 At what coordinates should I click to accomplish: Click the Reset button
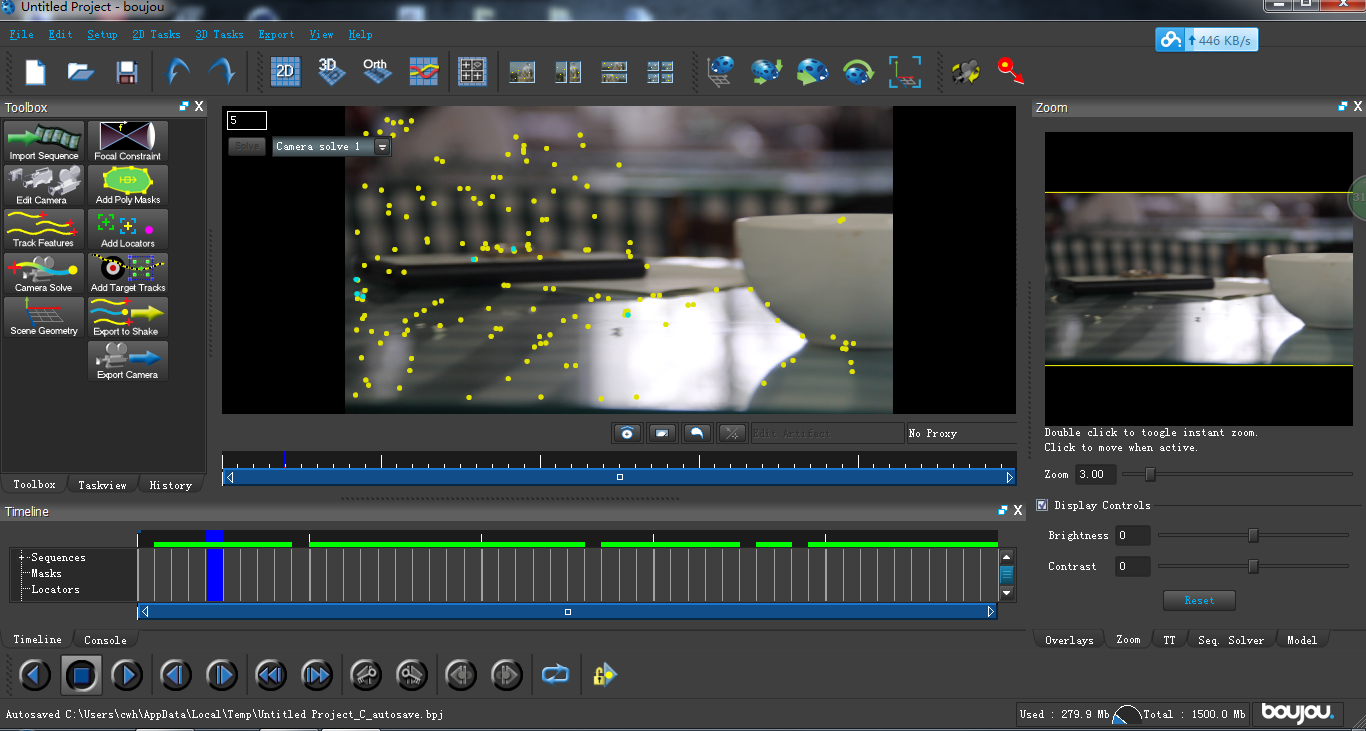click(1199, 600)
